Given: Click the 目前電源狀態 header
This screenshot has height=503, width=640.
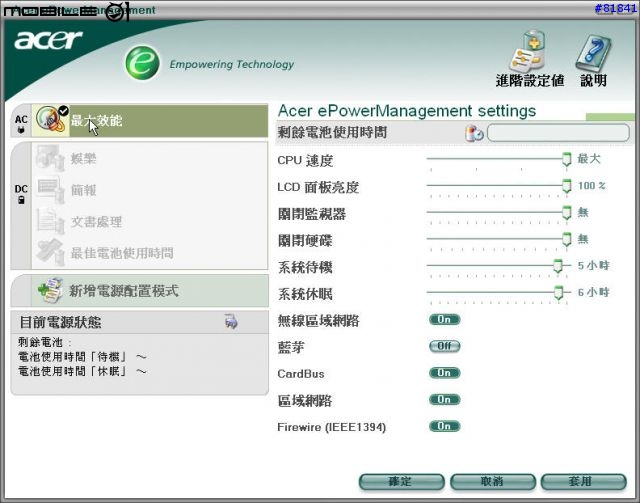Looking at the screenshot, I should [x=139, y=322].
